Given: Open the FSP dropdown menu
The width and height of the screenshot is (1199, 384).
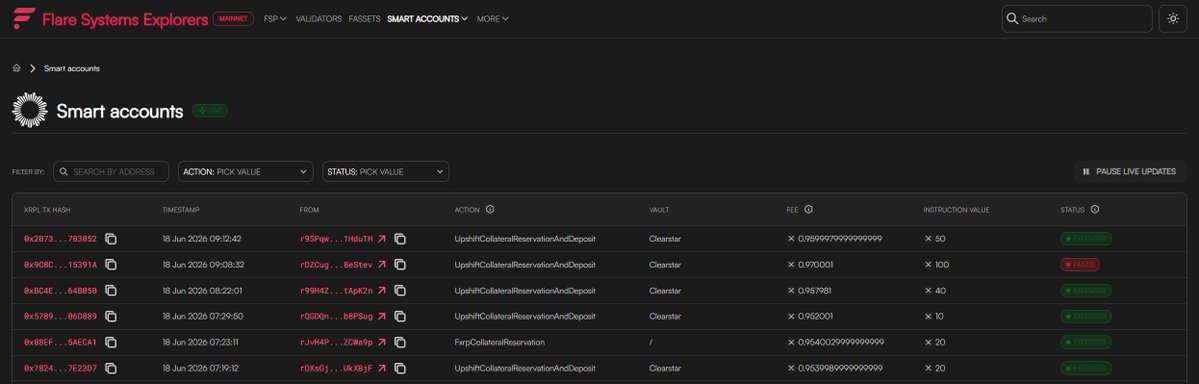Looking at the screenshot, I should pos(275,19).
